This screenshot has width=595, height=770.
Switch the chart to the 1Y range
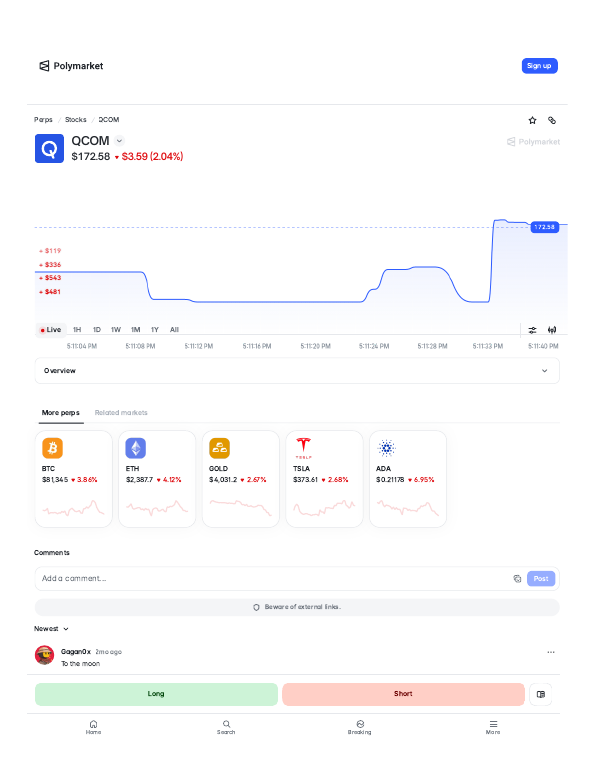[155, 330]
